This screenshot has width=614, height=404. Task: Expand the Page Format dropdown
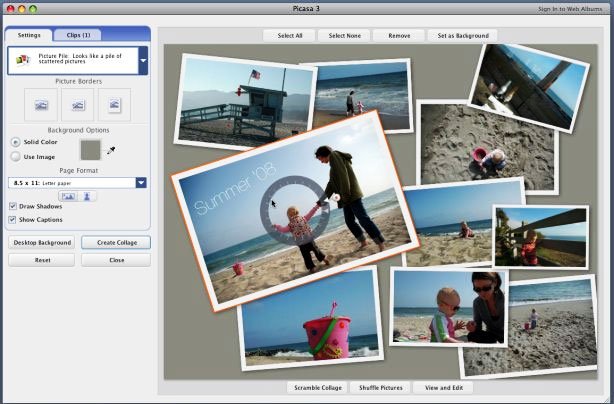tap(141, 183)
